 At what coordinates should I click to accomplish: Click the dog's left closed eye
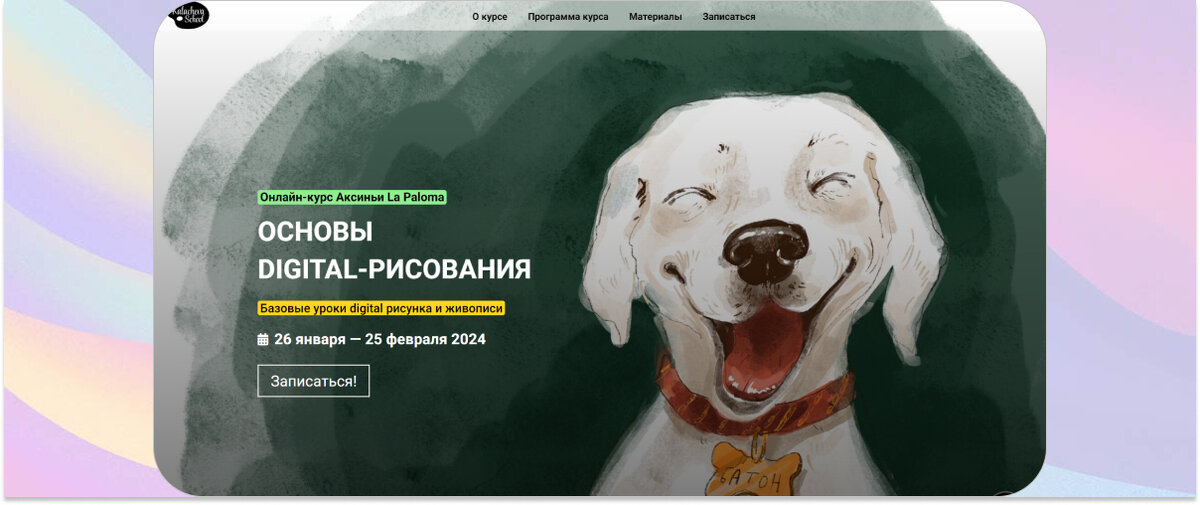pos(689,197)
